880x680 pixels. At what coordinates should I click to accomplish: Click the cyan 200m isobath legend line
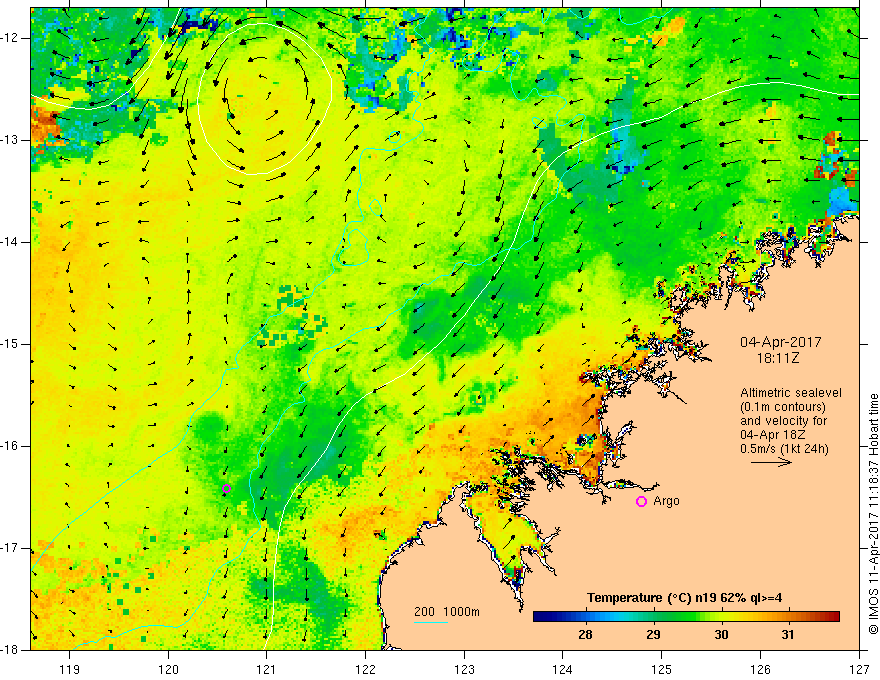430,622
